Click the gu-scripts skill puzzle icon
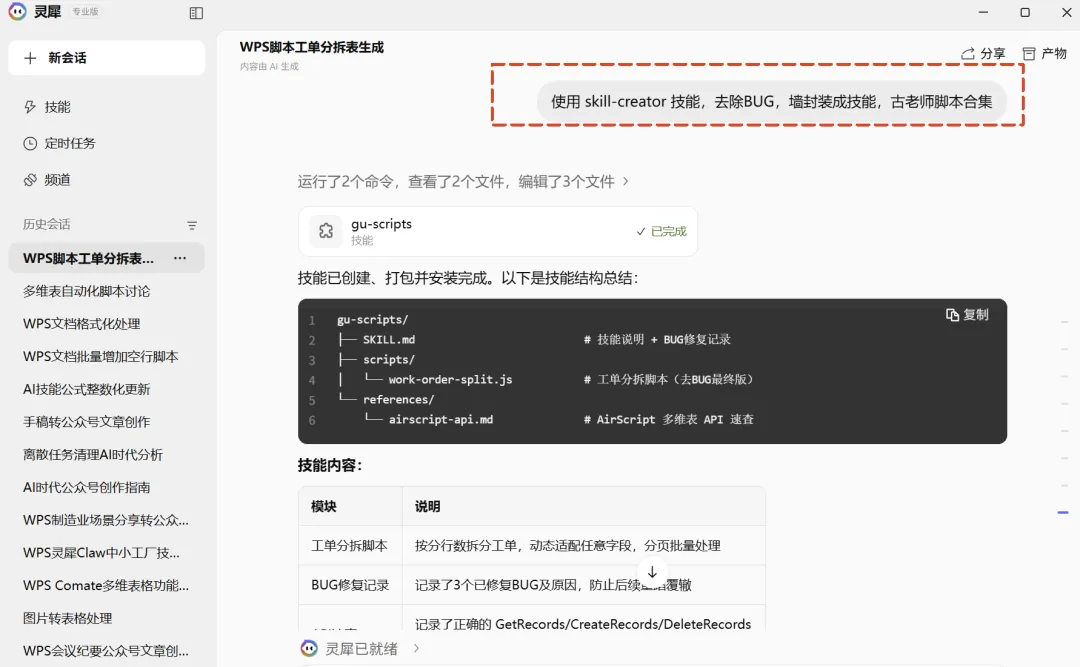 click(x=326, y=231)
